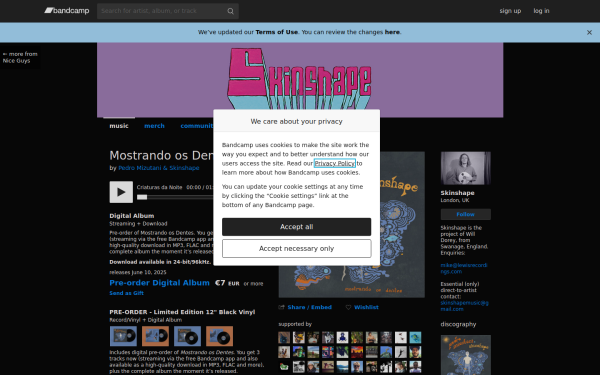
Task: Click the Accept all button
Action: [x=296, y=227]
